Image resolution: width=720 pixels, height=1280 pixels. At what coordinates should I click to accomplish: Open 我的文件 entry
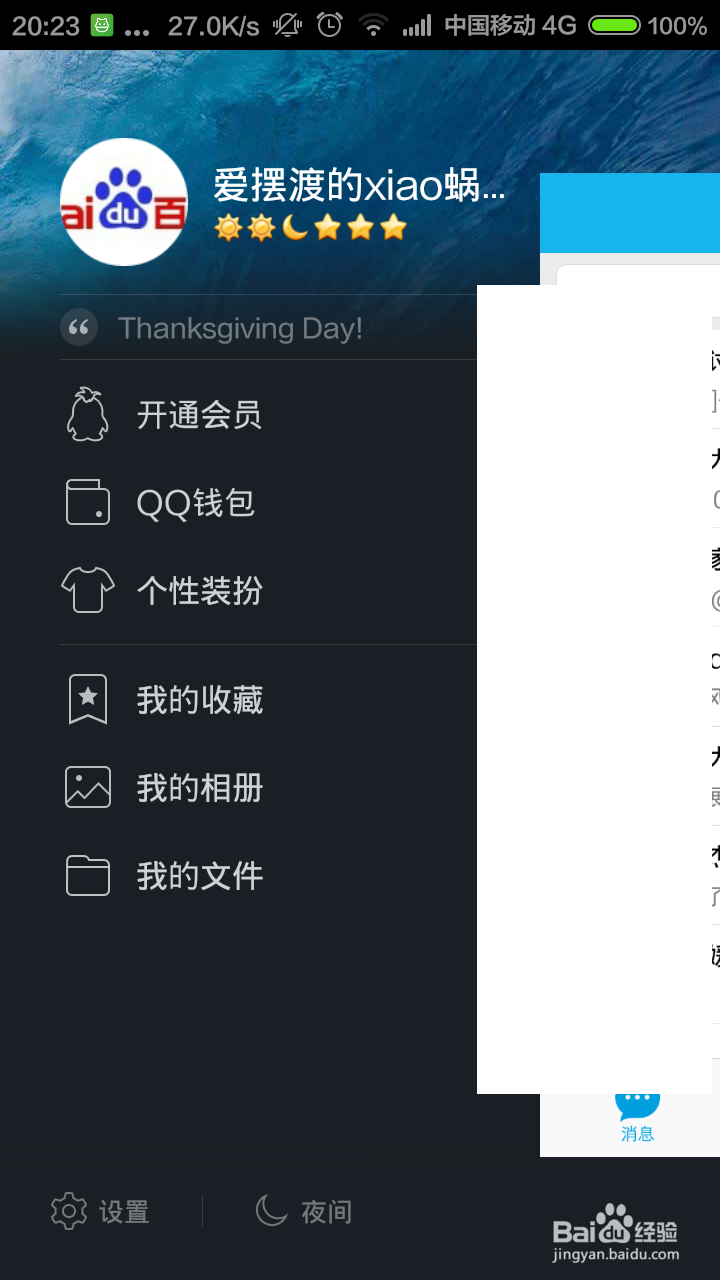[x=200, y=876]
